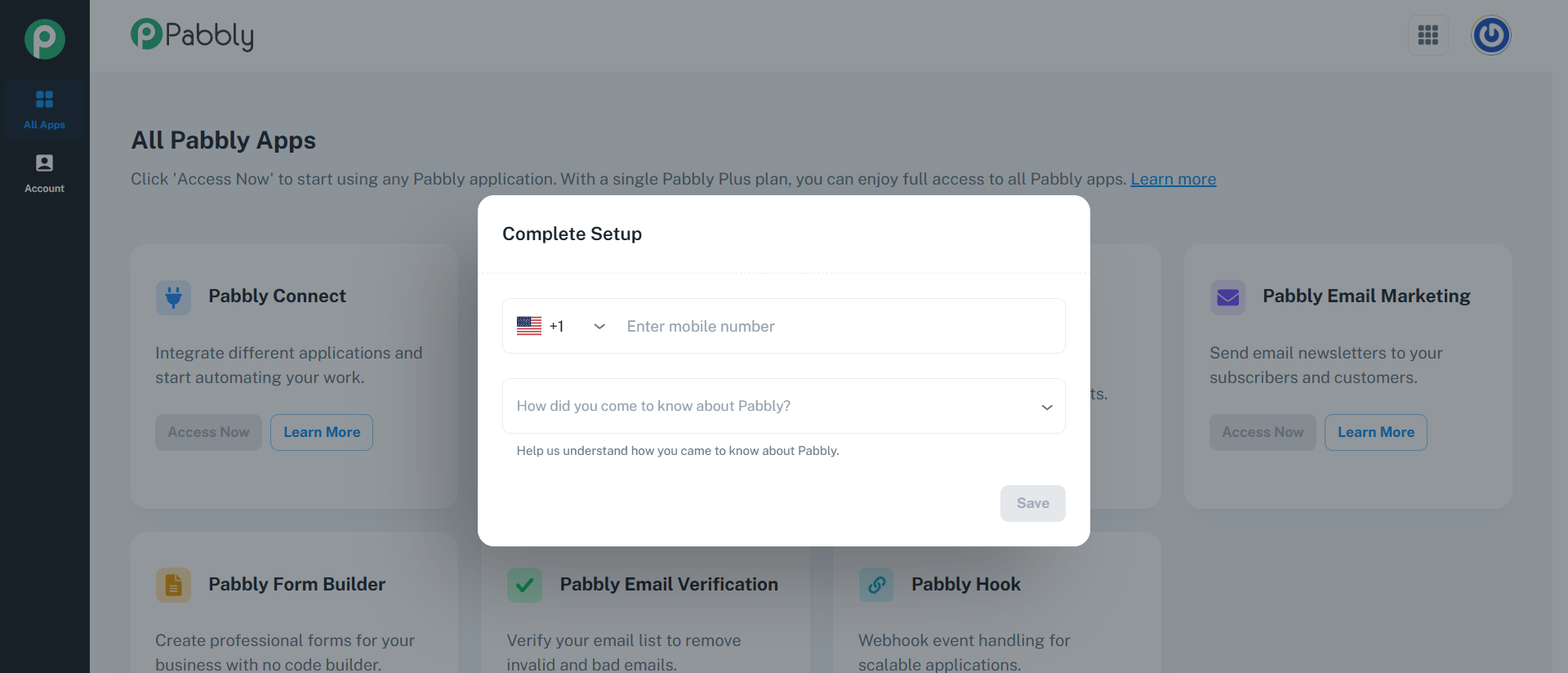Open 'How did you come to know' dropdown

(783, 406)
